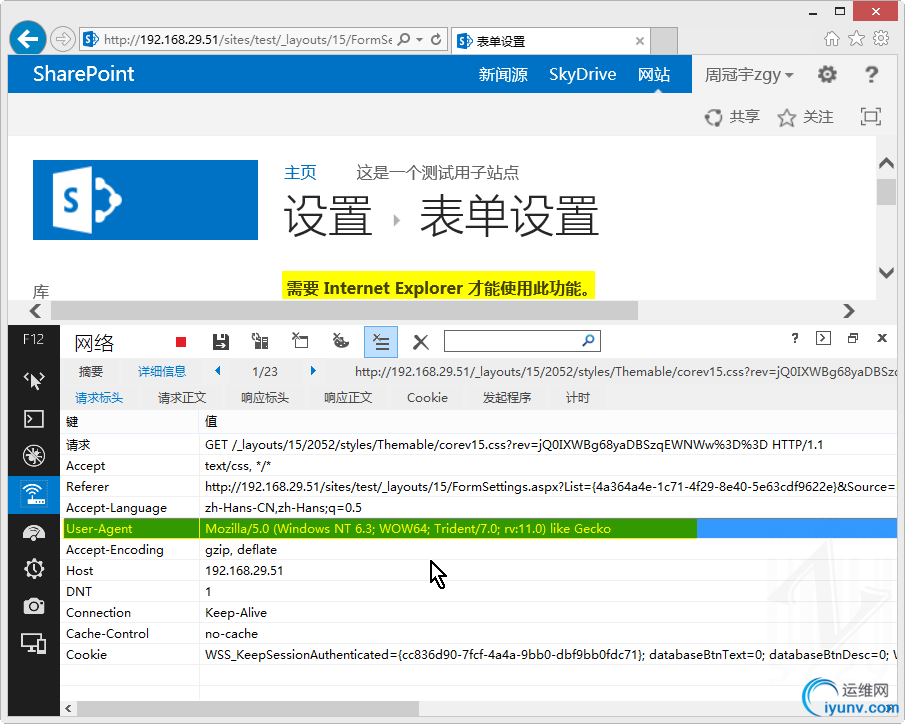The width and height of the screenshot is (905, 724).
Task: Click the address bar search magnifier icon
Action: coord(404,39)
